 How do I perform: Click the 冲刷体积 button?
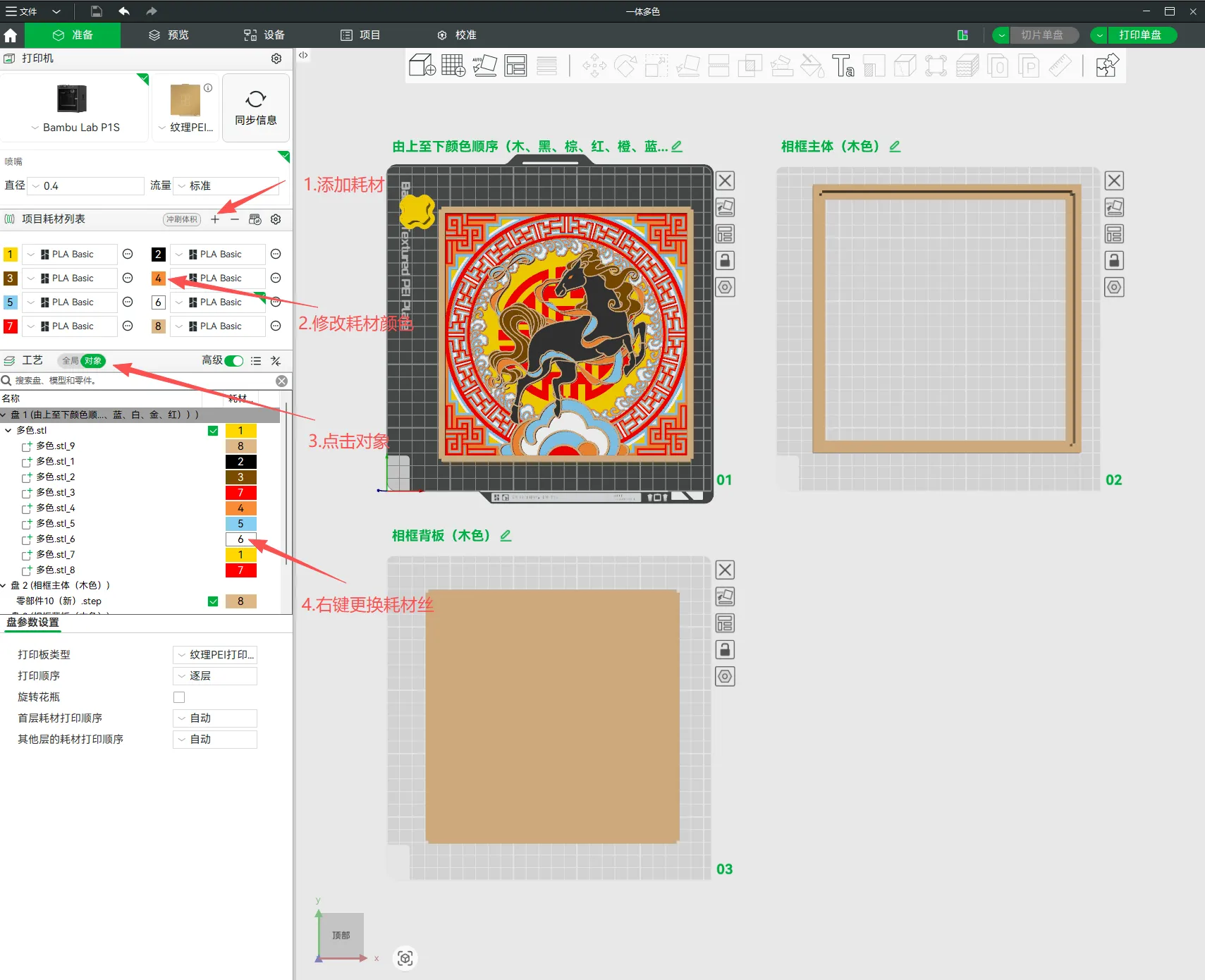pyautogui.click(x=182, y=219)
